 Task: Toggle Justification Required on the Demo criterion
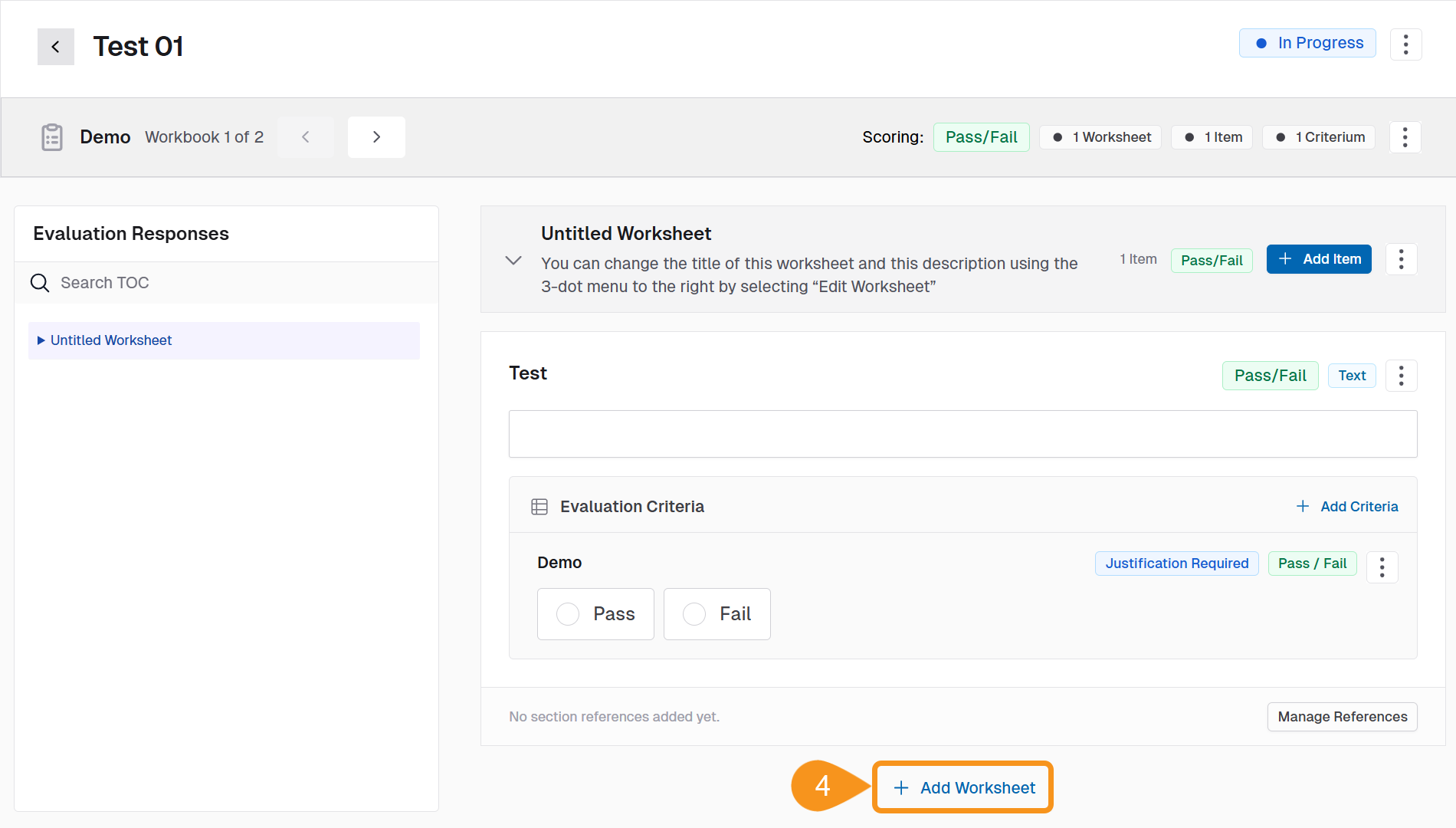pos(1176,563)
